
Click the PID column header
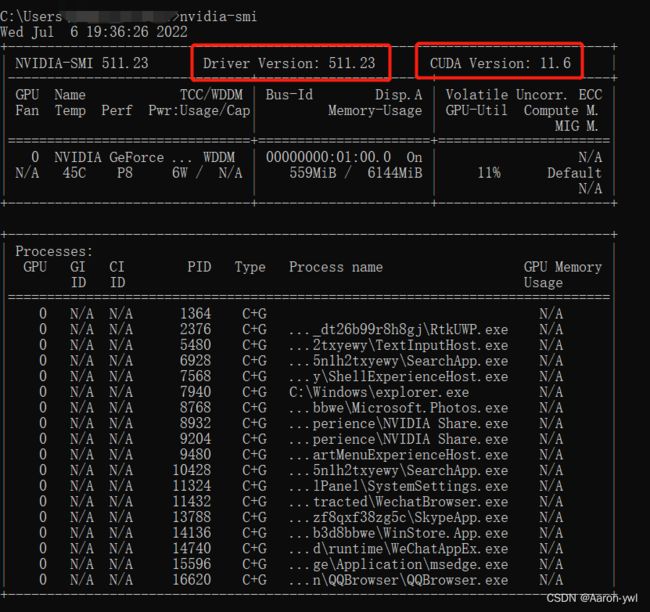(199, 267)
